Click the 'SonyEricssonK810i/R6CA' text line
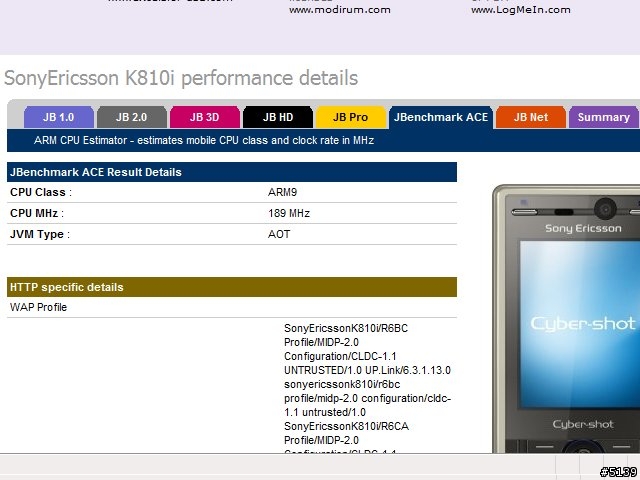The image size is (640, 480). 347,427
